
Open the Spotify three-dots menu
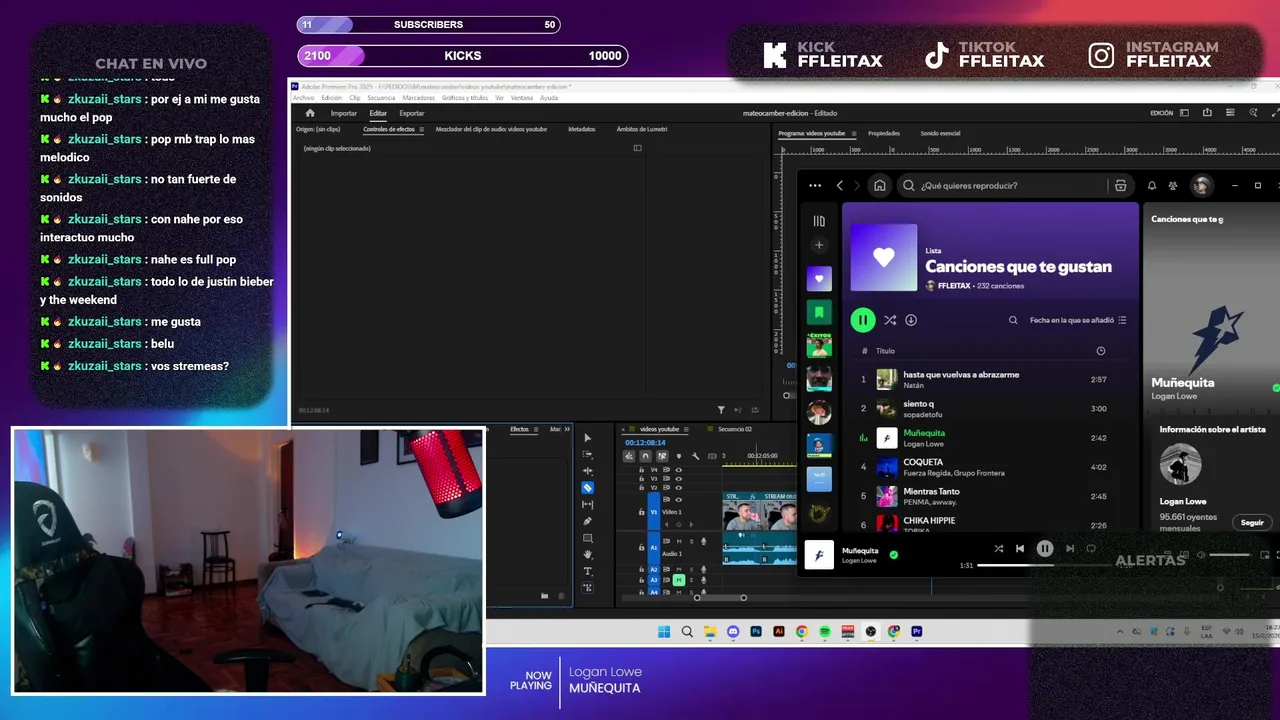[x=815, y=185]
